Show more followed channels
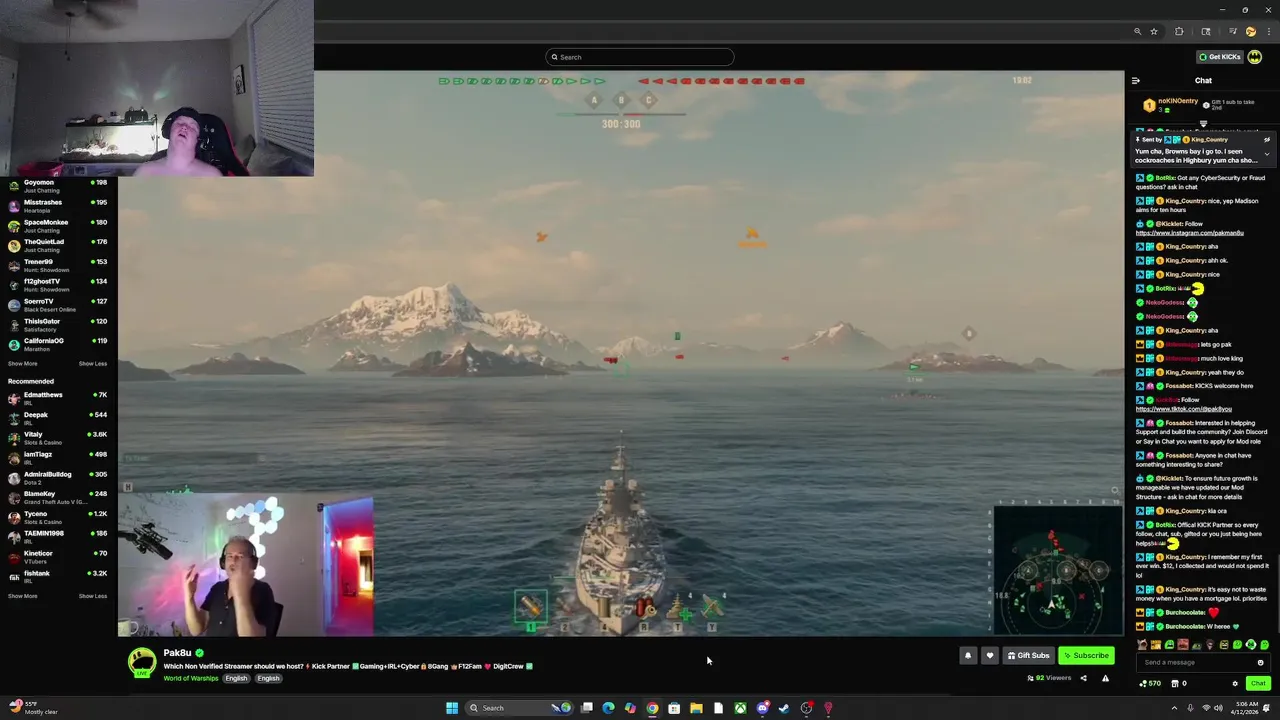The width and height of the screenshot is (1280, 720). coord(22,364)
